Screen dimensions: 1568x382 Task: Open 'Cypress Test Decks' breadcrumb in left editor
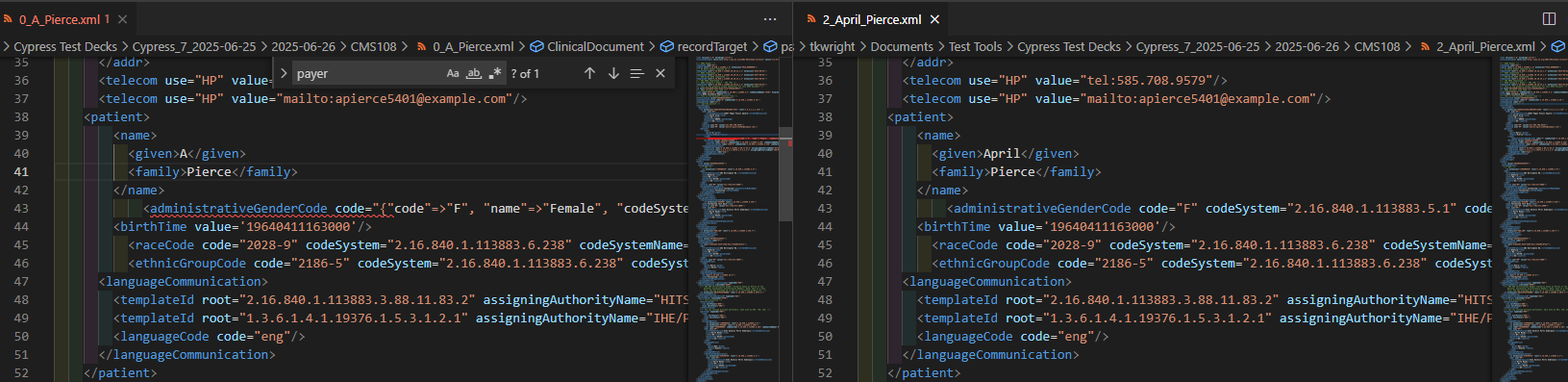pos(65,46)
